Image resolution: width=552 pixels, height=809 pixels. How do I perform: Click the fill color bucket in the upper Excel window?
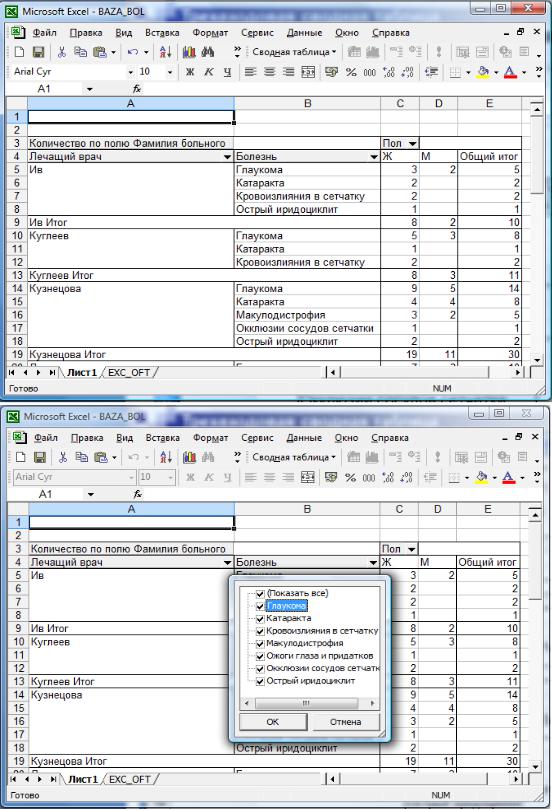tap(483, 72)
